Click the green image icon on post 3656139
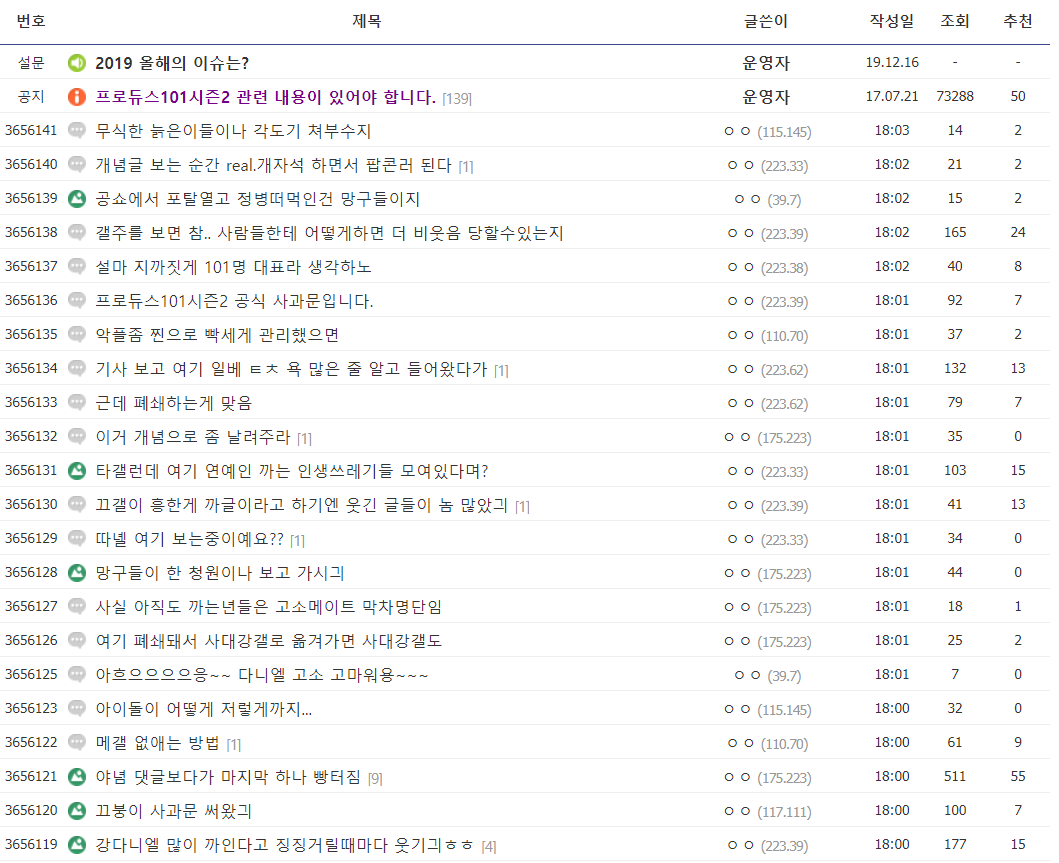Screen dimensions: 1059x863 pyautogui.click(x=77, y=199)
